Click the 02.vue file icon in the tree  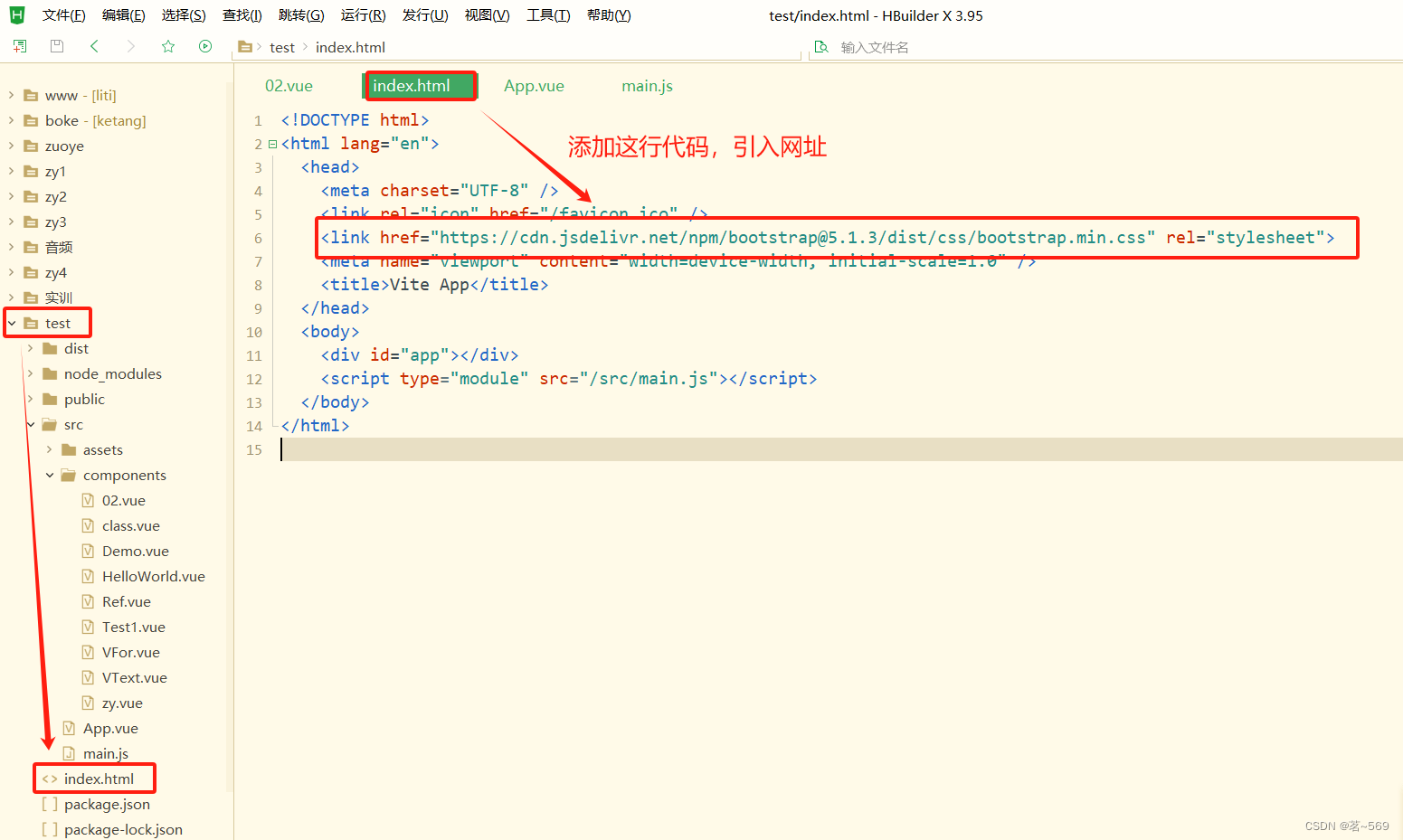pyautogui.click(x=88, y=500)
